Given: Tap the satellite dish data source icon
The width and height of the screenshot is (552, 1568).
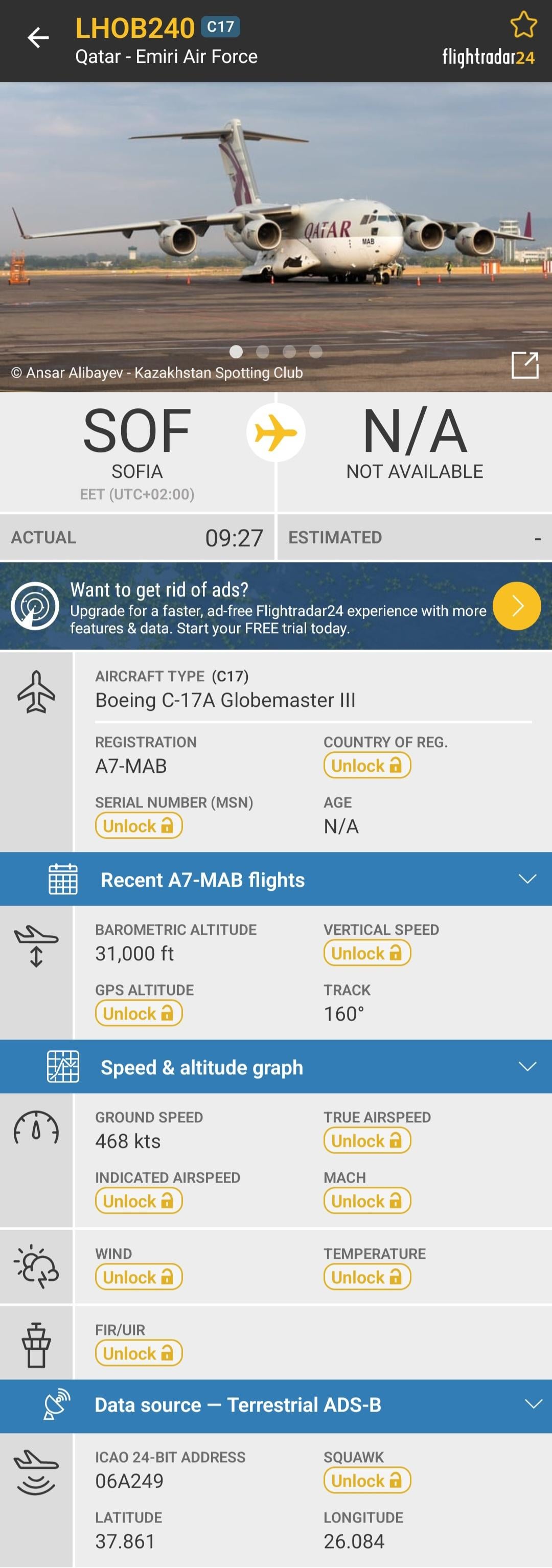Looking at the screenshot, I should (57, 1404).
